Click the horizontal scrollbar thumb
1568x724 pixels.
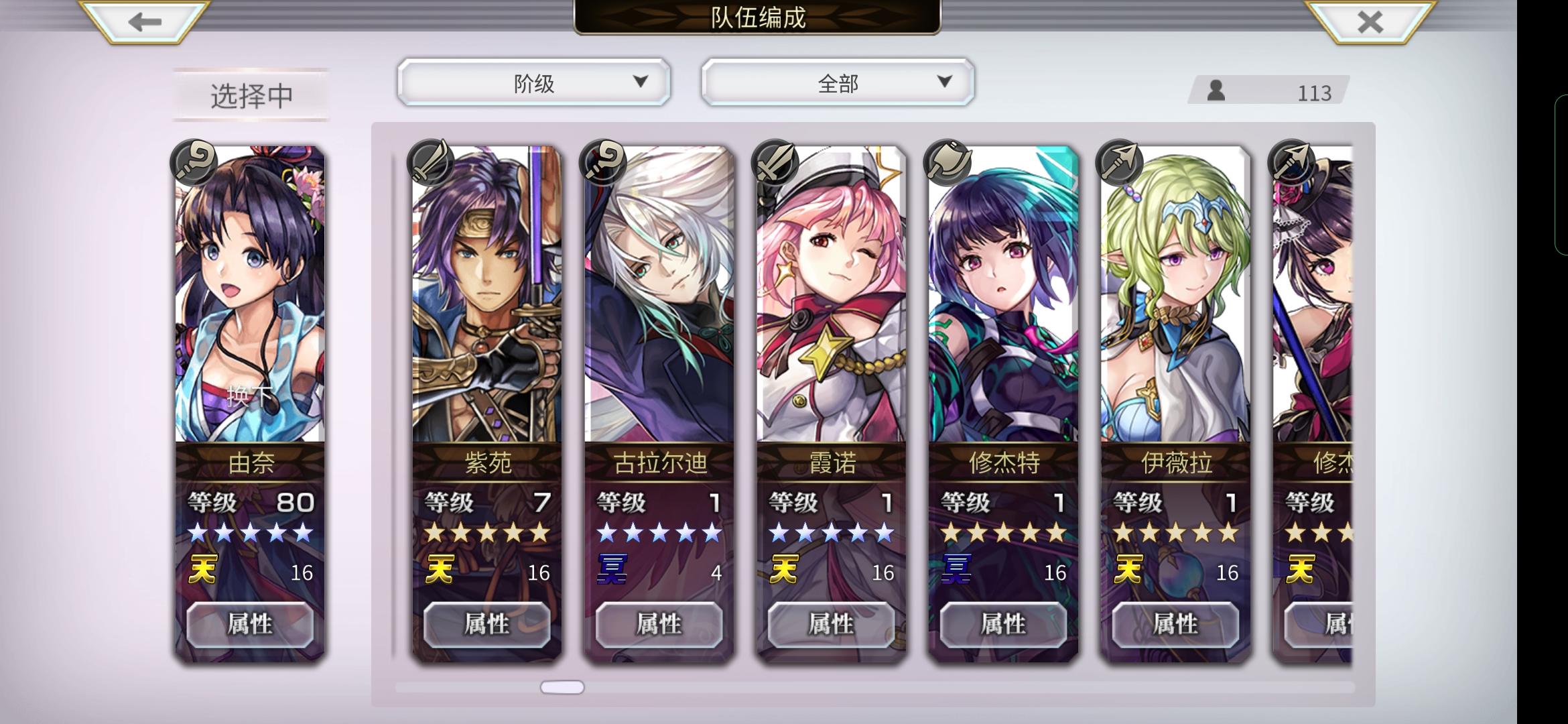tap(562, 687)
